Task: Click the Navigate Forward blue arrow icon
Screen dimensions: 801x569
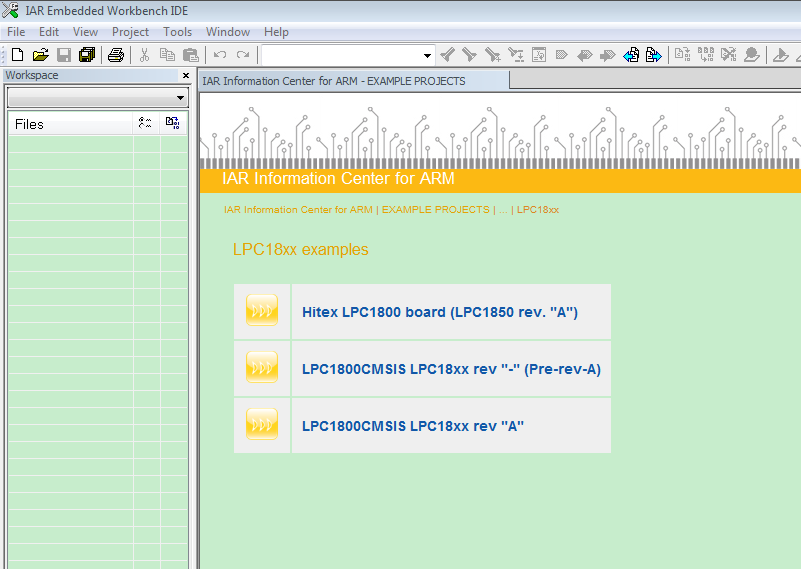Action: point(653,55)
